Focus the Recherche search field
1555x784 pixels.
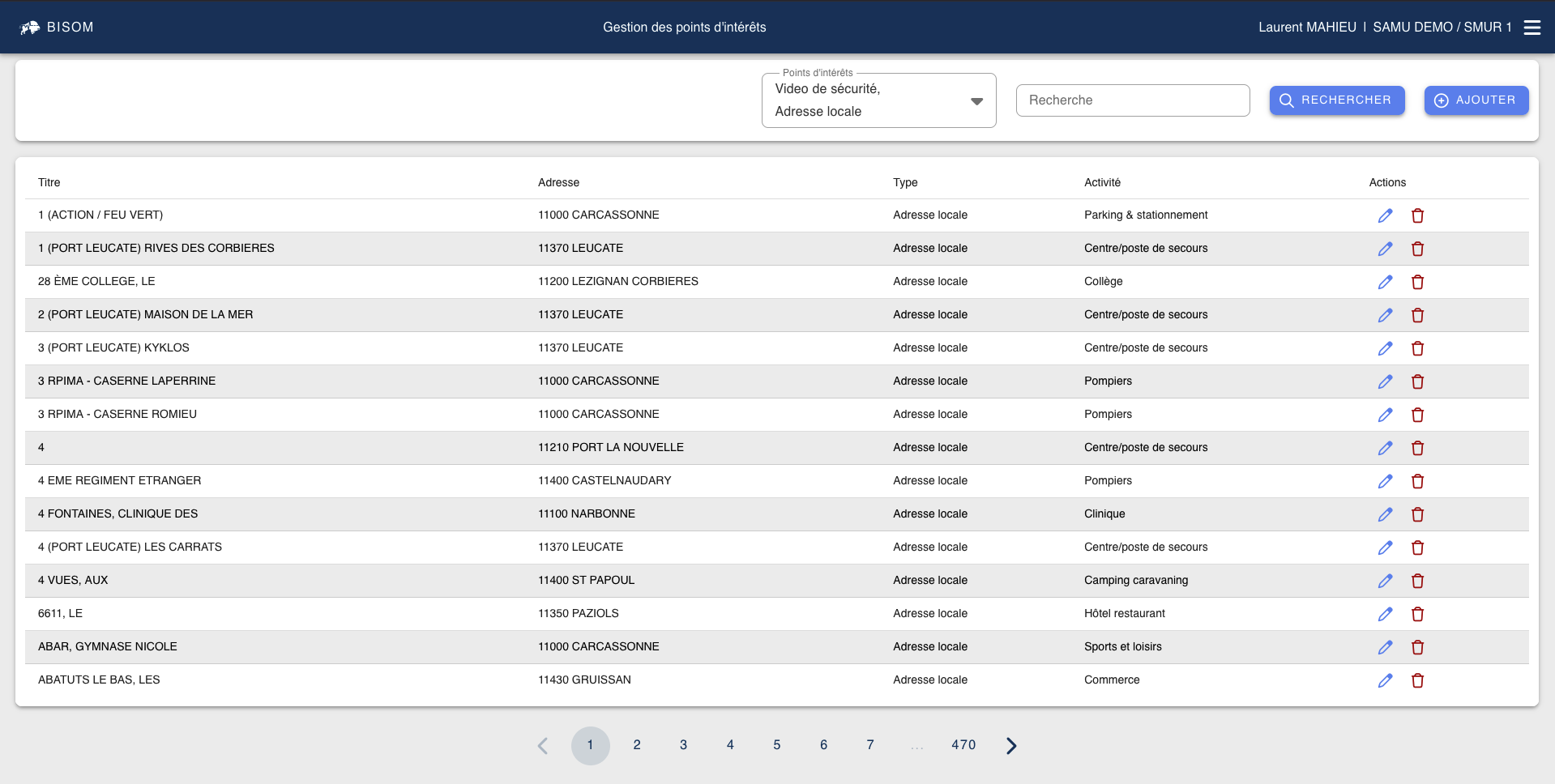click(1132, 100)
